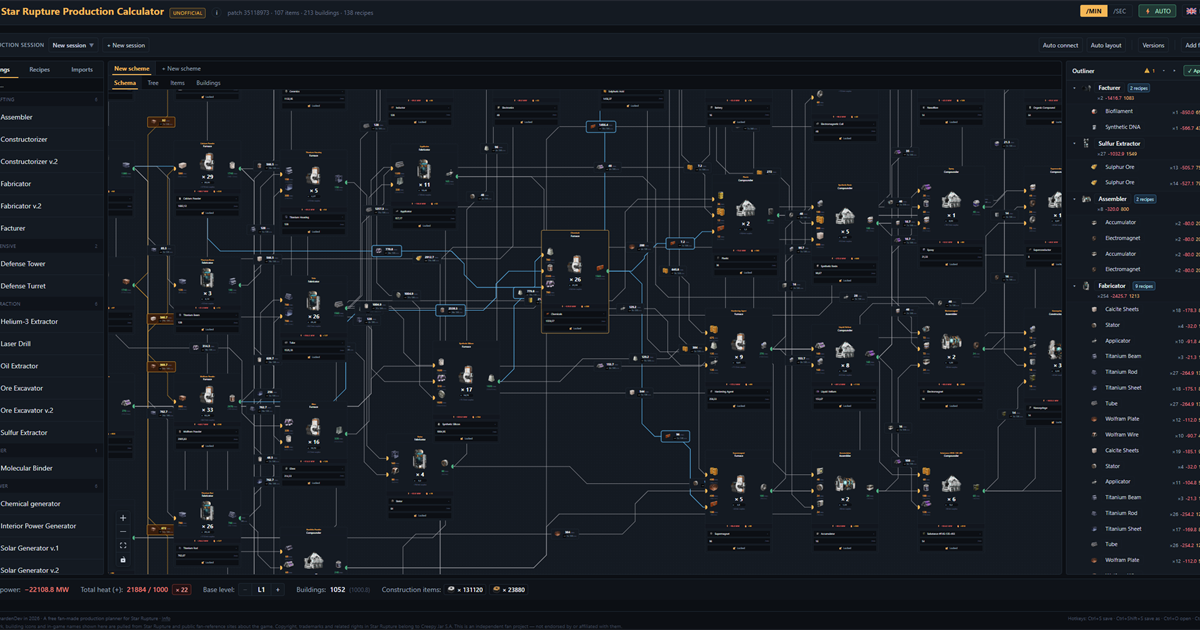Click the ×29 Fabricator node icon
The height and width of the screenshot is (630, 1200).
[x=208, y=163]
